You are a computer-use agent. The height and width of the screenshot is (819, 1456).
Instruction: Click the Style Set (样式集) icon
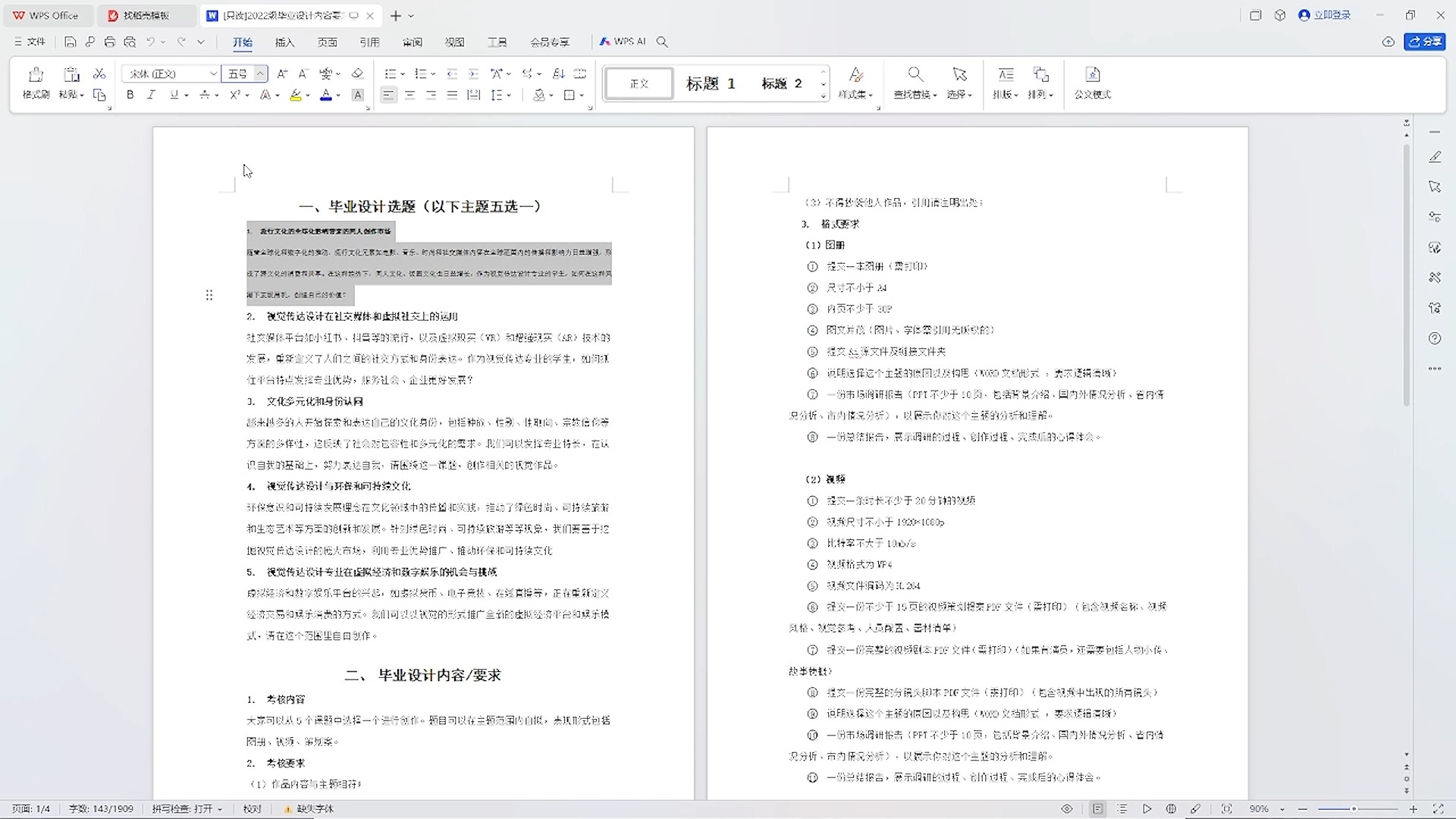[856, 74]
